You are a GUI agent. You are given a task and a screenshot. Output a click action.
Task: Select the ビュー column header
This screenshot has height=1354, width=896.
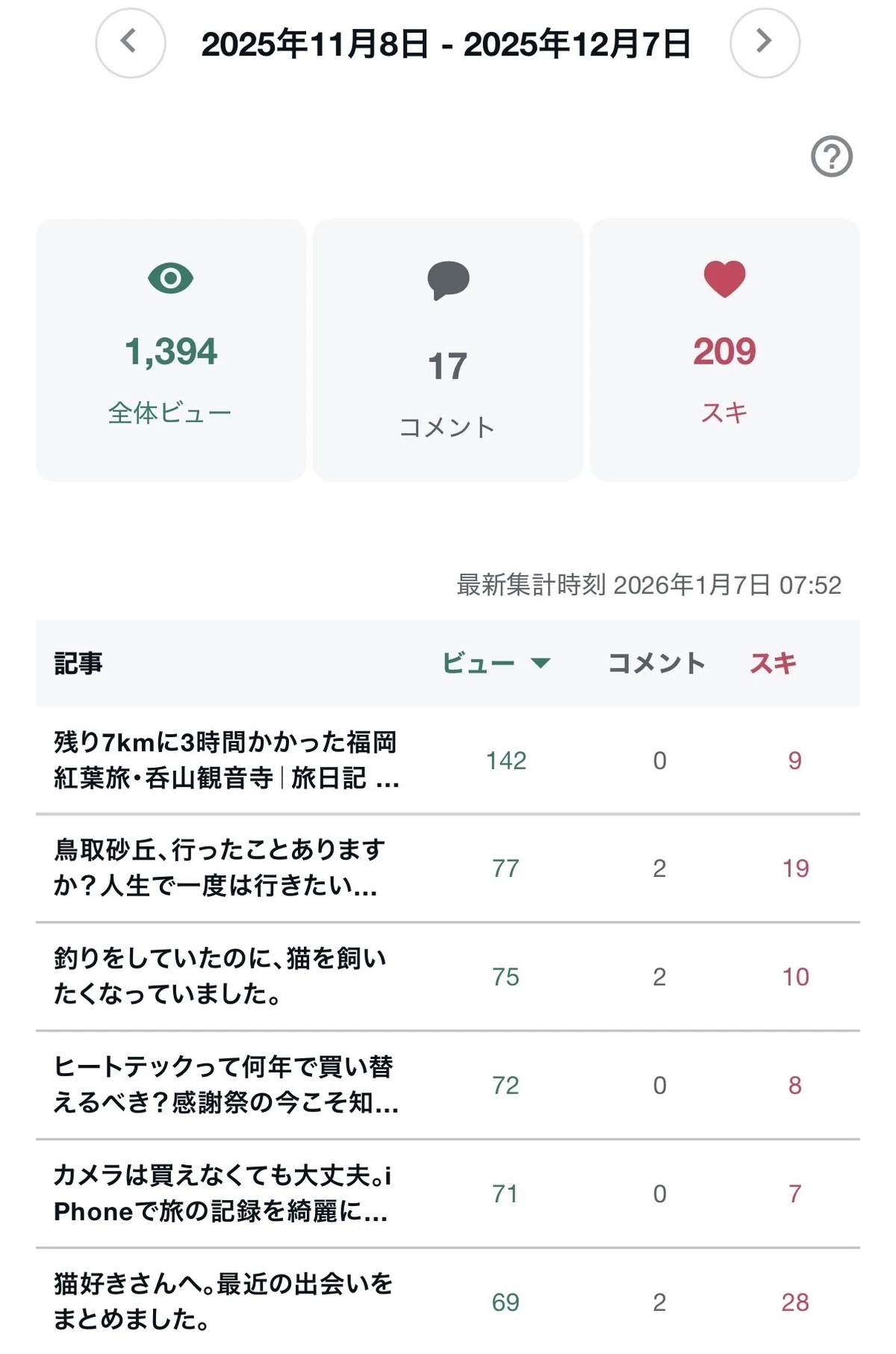point(479,663)
